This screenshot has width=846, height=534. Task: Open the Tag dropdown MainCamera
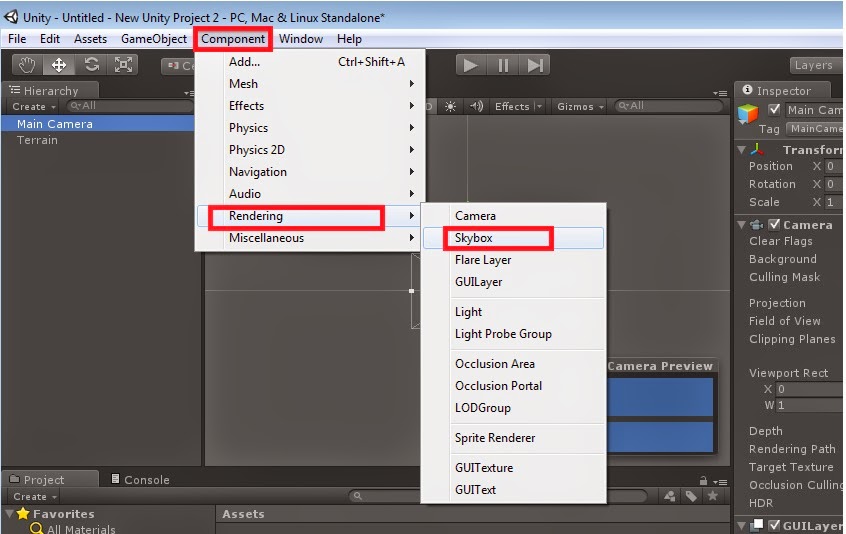point(814,128)
